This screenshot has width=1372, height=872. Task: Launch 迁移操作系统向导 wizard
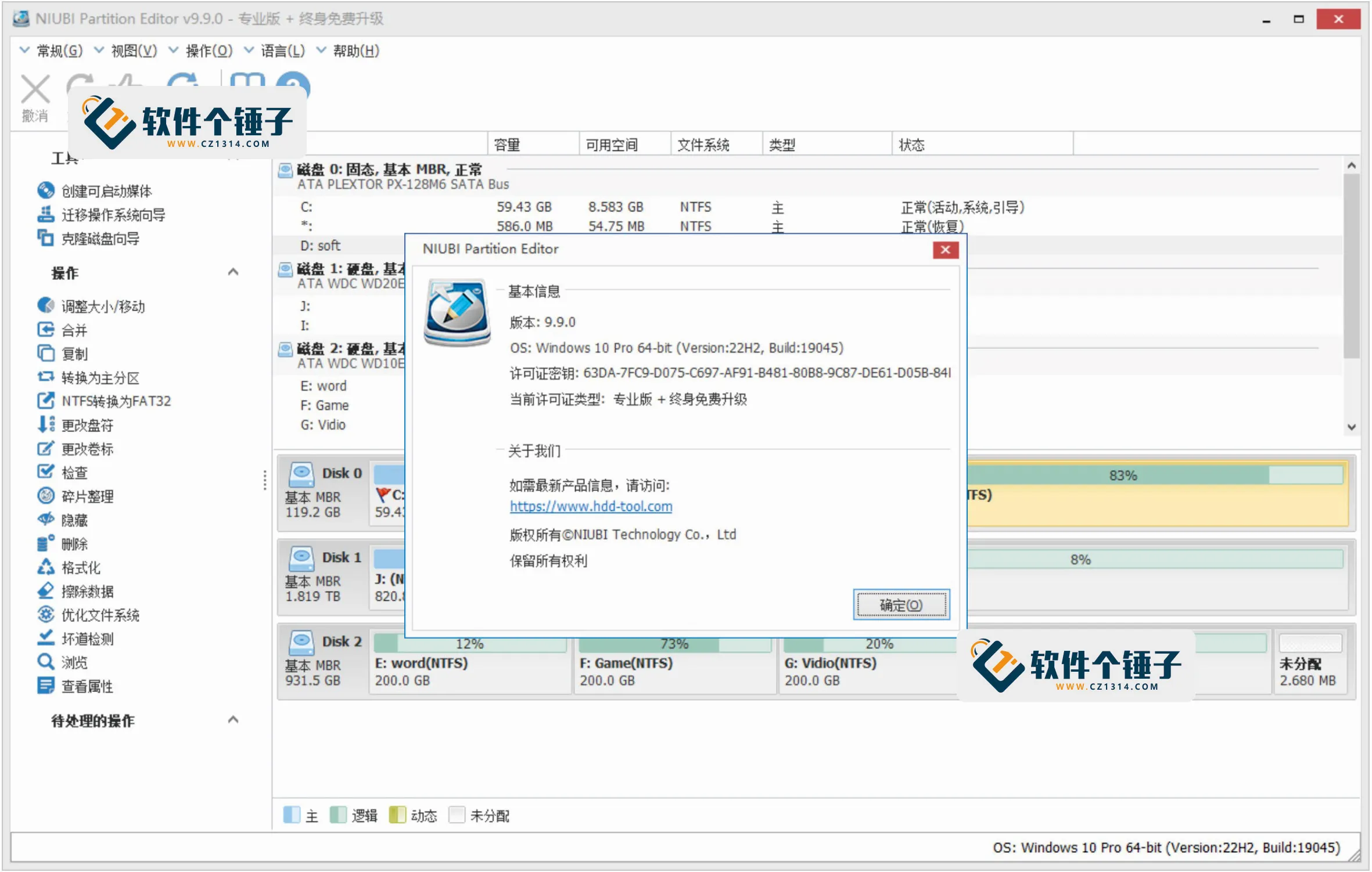[101, 214]
